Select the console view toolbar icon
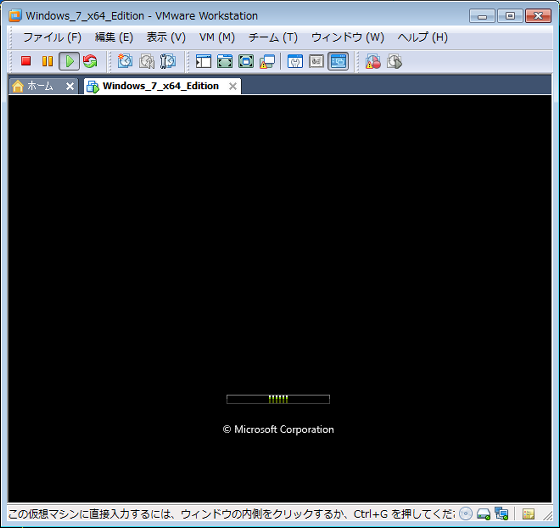This screenshot has width=560, height=528. pyautogui.click(x=338, y=61)
